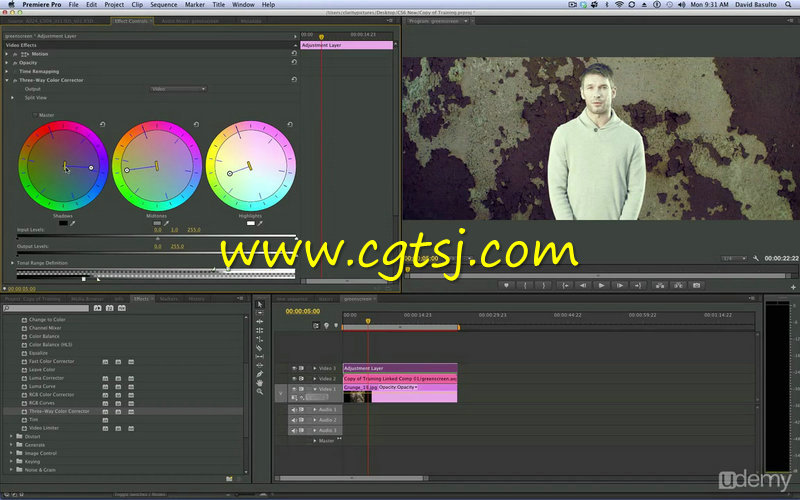Expand the Opacity effect properties
800x500 pixels.
(7, 62)
